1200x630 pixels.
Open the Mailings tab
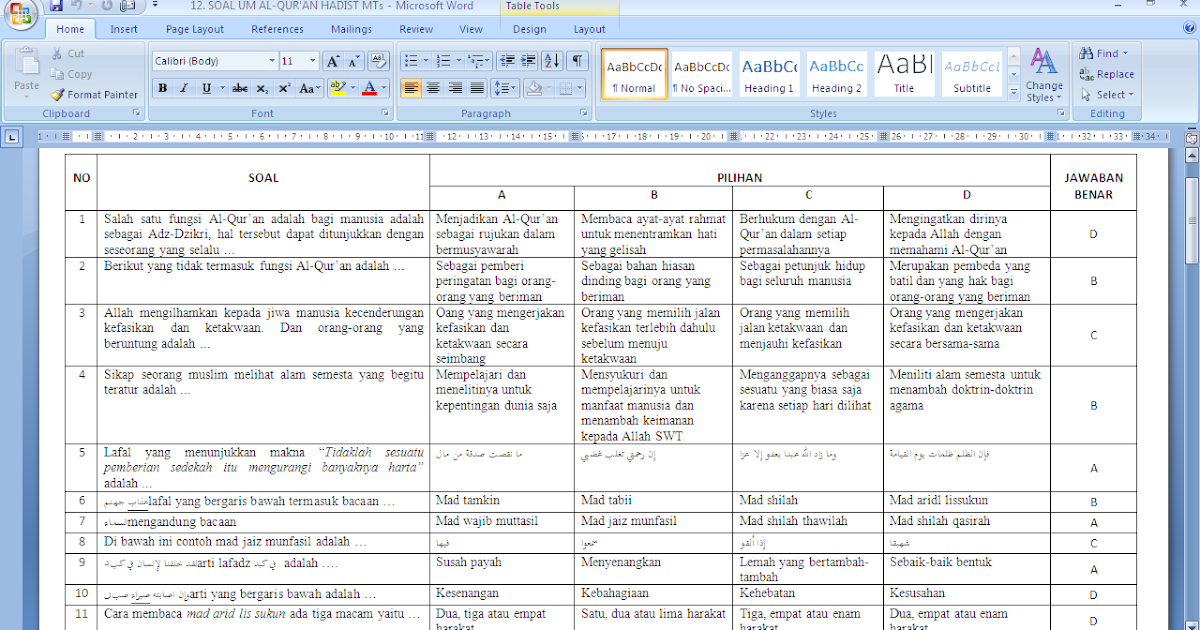click(x=352, y=30)
